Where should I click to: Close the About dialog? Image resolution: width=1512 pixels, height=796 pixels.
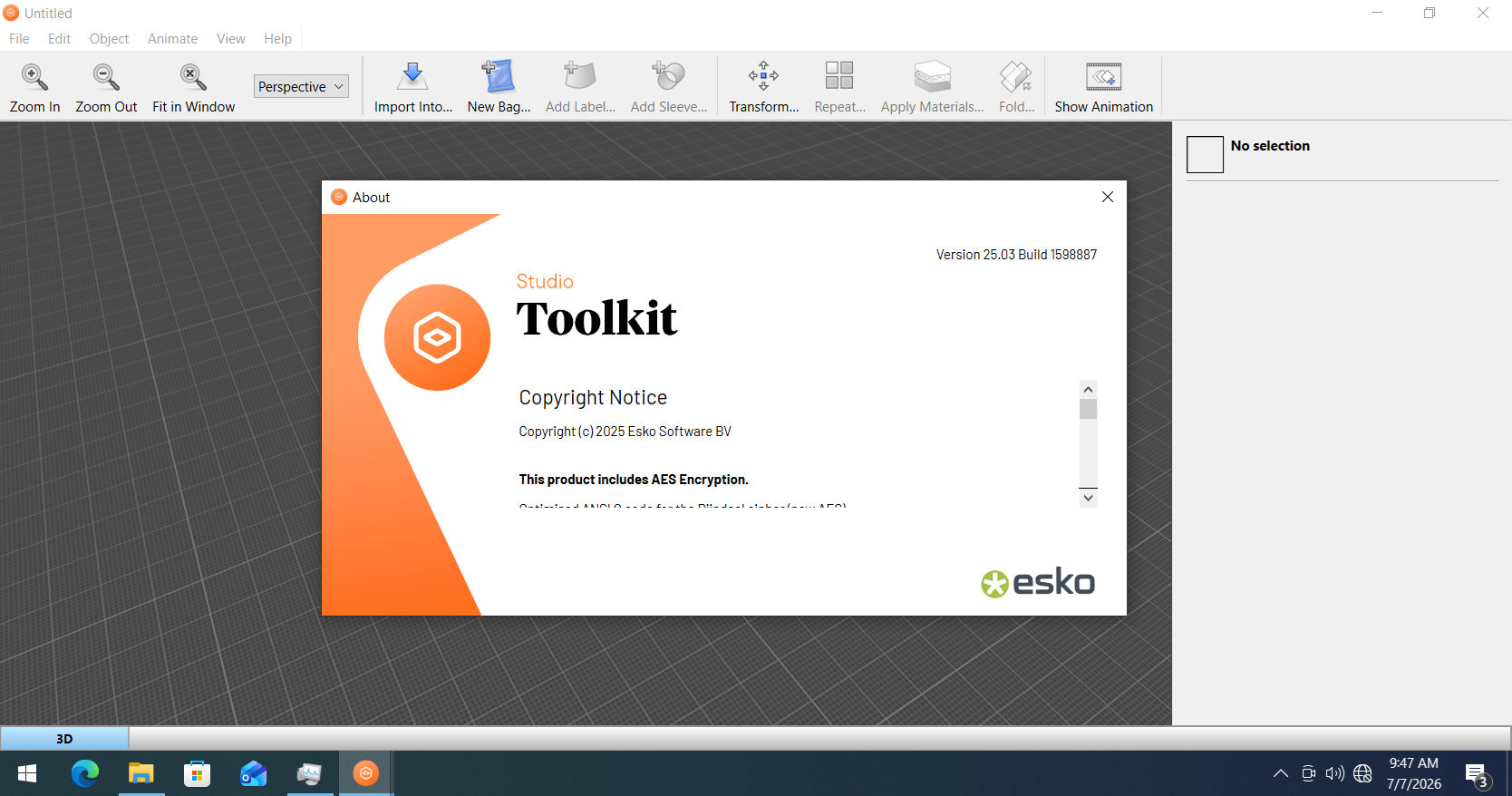(x=1107, y=197)
